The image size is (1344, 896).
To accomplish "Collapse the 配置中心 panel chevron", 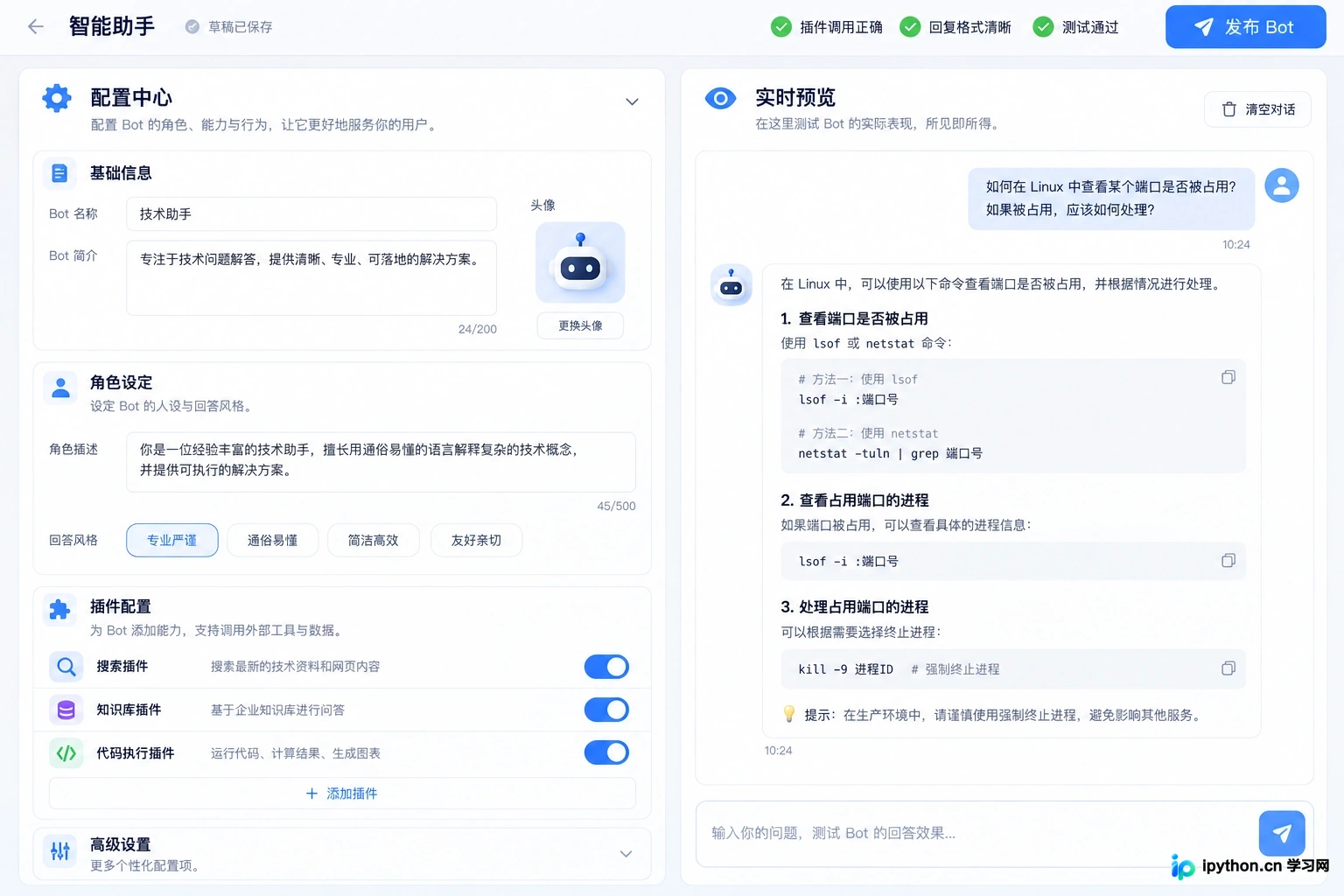I will [x=632, y=102].
